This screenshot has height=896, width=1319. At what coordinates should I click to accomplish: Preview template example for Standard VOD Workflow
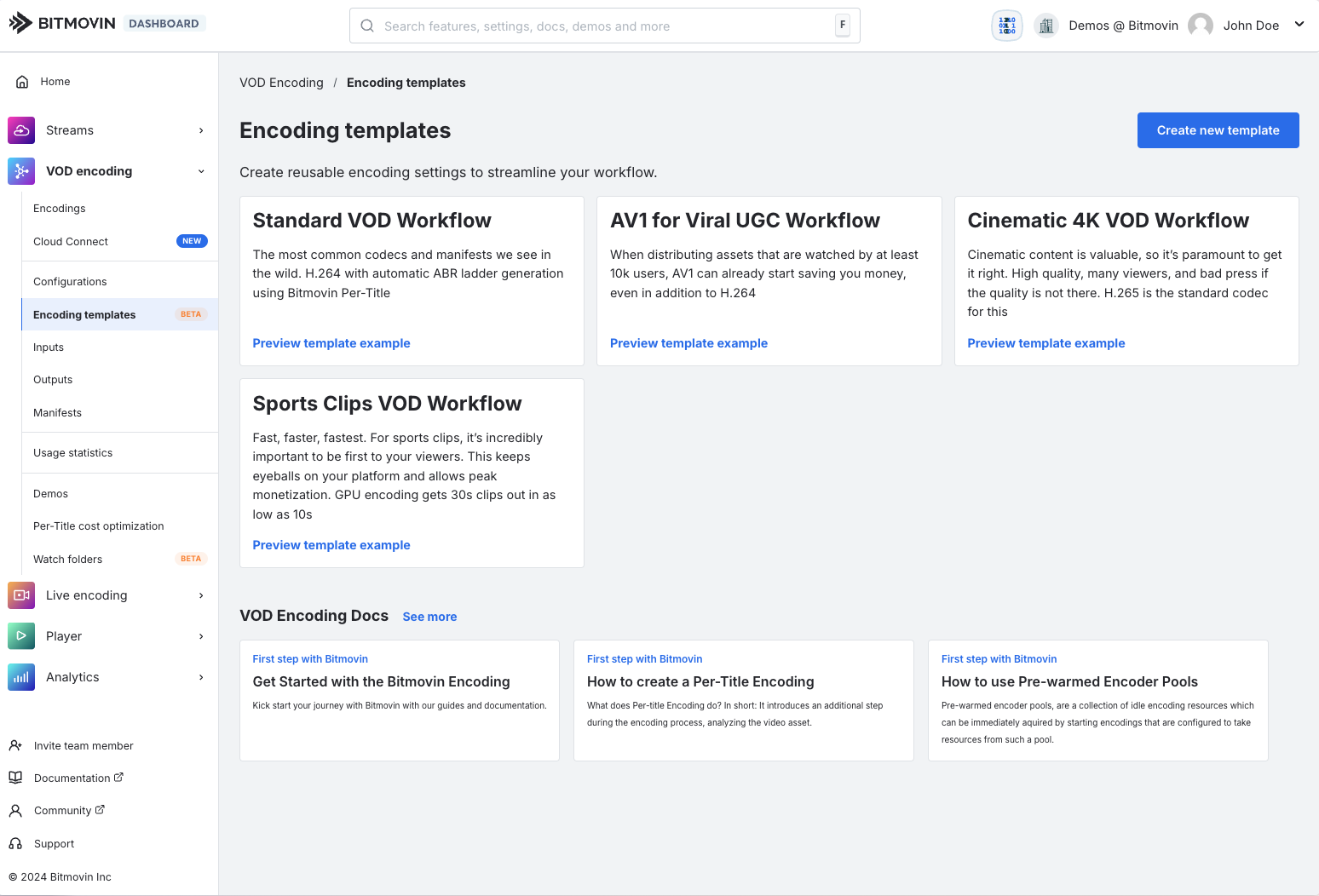point(331,343)
